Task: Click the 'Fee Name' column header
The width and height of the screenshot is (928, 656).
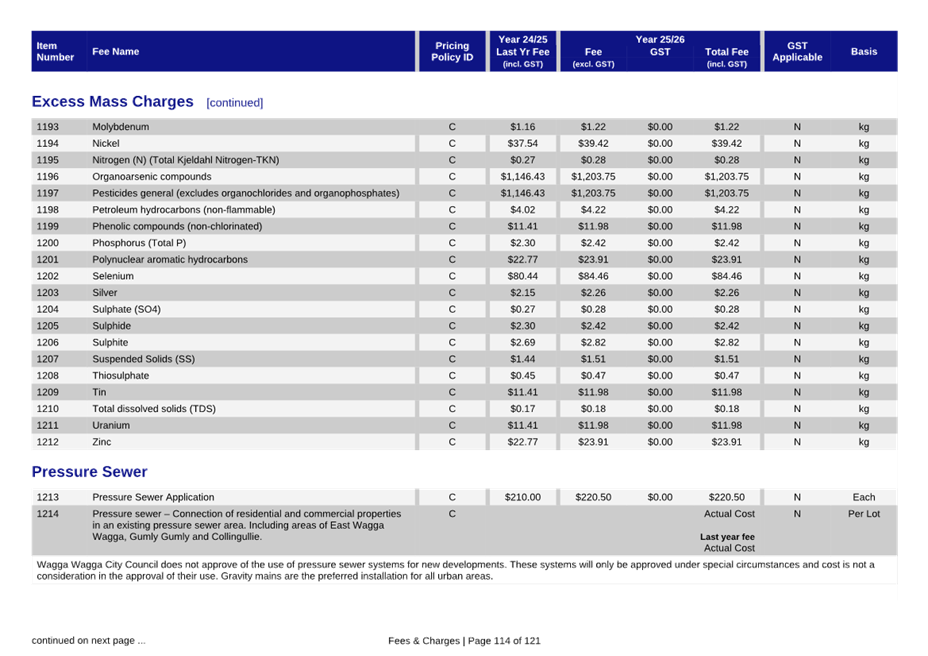Action: [x=115, y=52]
